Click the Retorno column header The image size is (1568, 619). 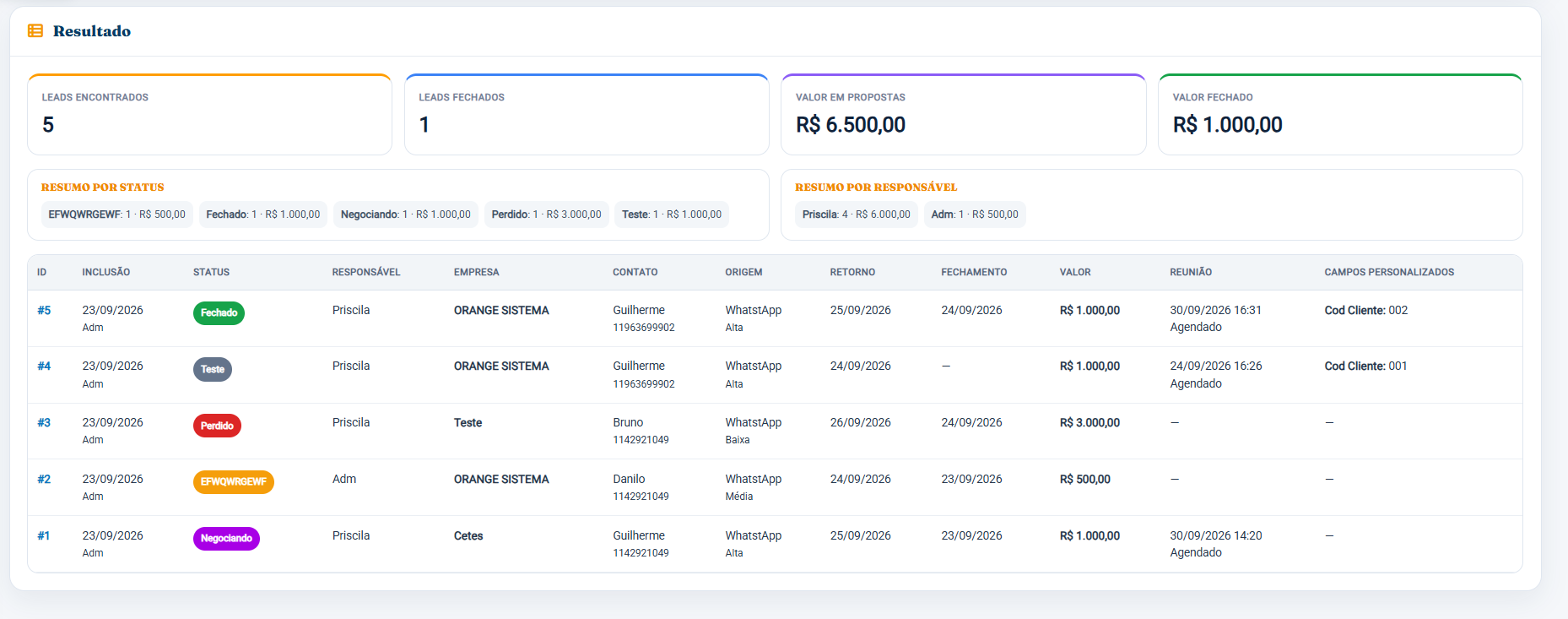click(852, 273)
